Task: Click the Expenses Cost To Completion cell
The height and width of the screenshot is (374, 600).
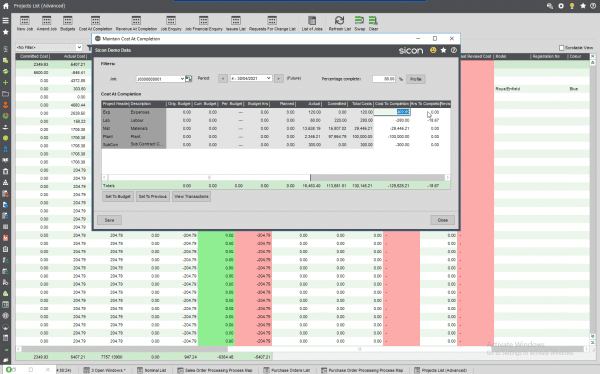Action: point(392,112)
